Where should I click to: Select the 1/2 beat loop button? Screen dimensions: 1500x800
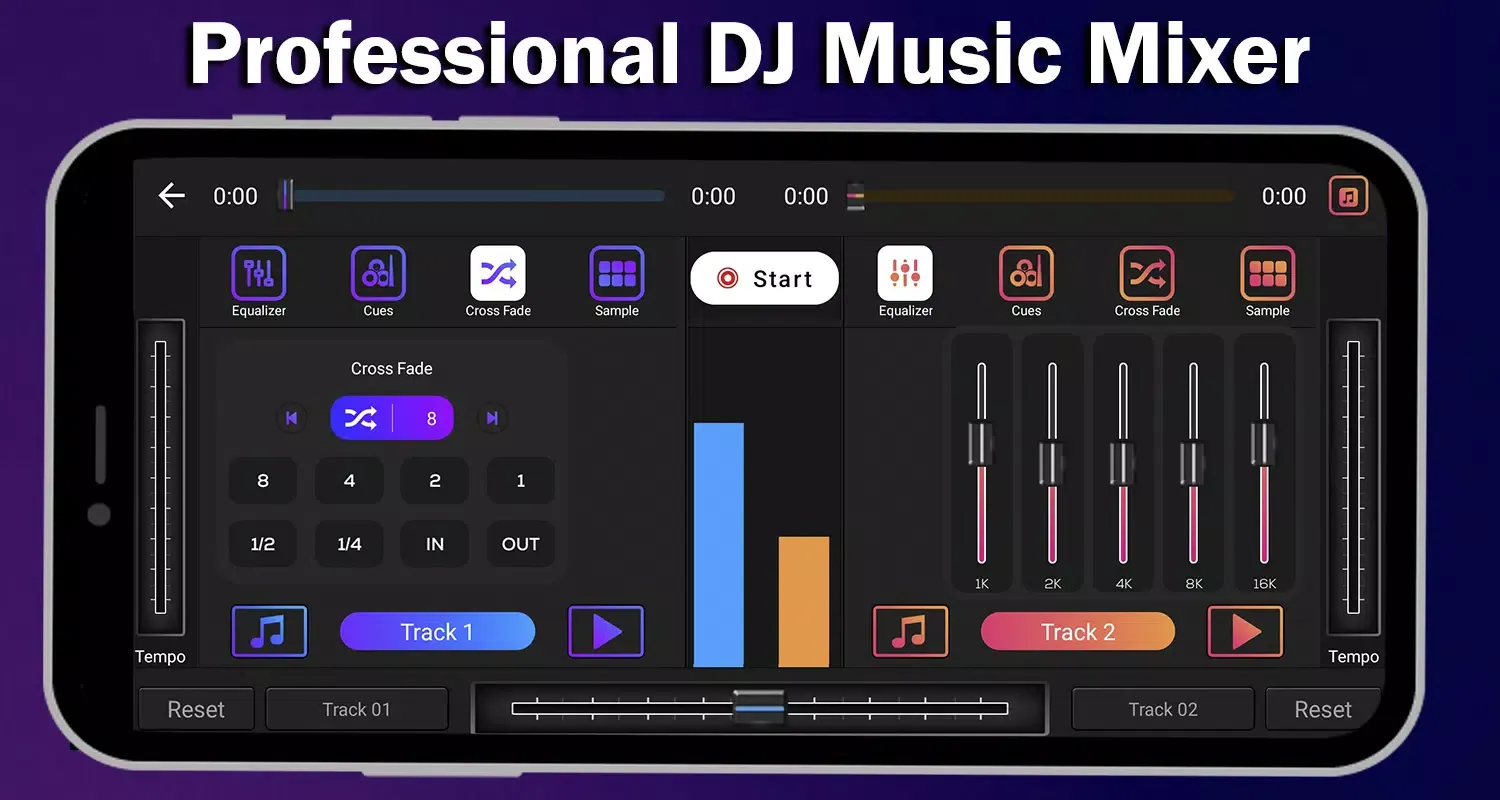pyautogui.click(x=263, y=544)
